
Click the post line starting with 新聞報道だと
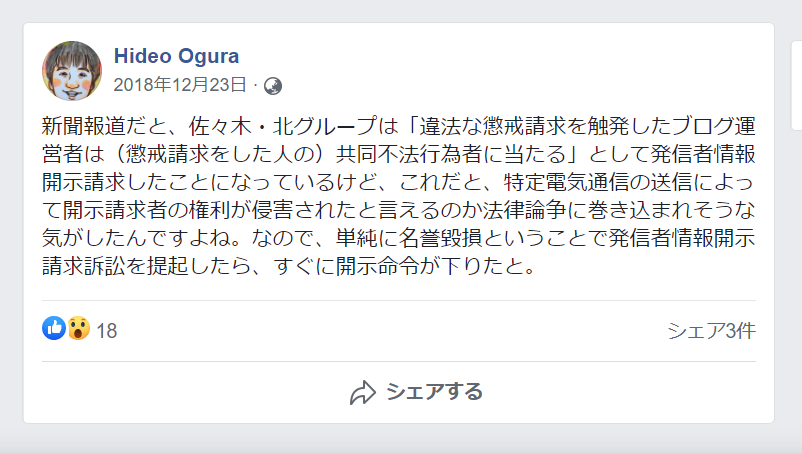pyautogui.click(x=397, y=127)
